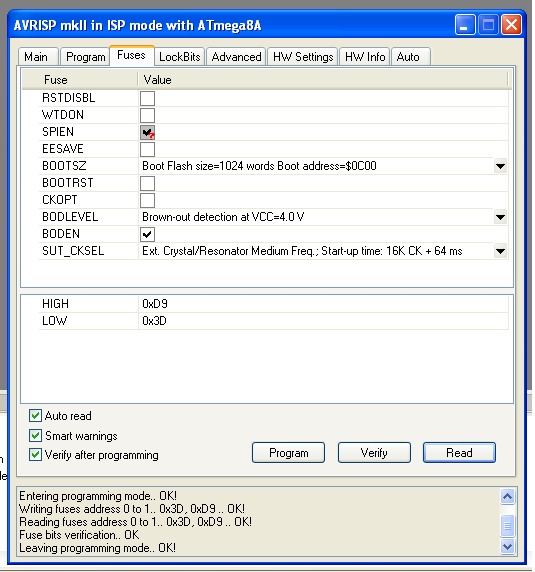
Task: Uncheck the BODEN fuse checkbox
Action: (x=147, y=234)
